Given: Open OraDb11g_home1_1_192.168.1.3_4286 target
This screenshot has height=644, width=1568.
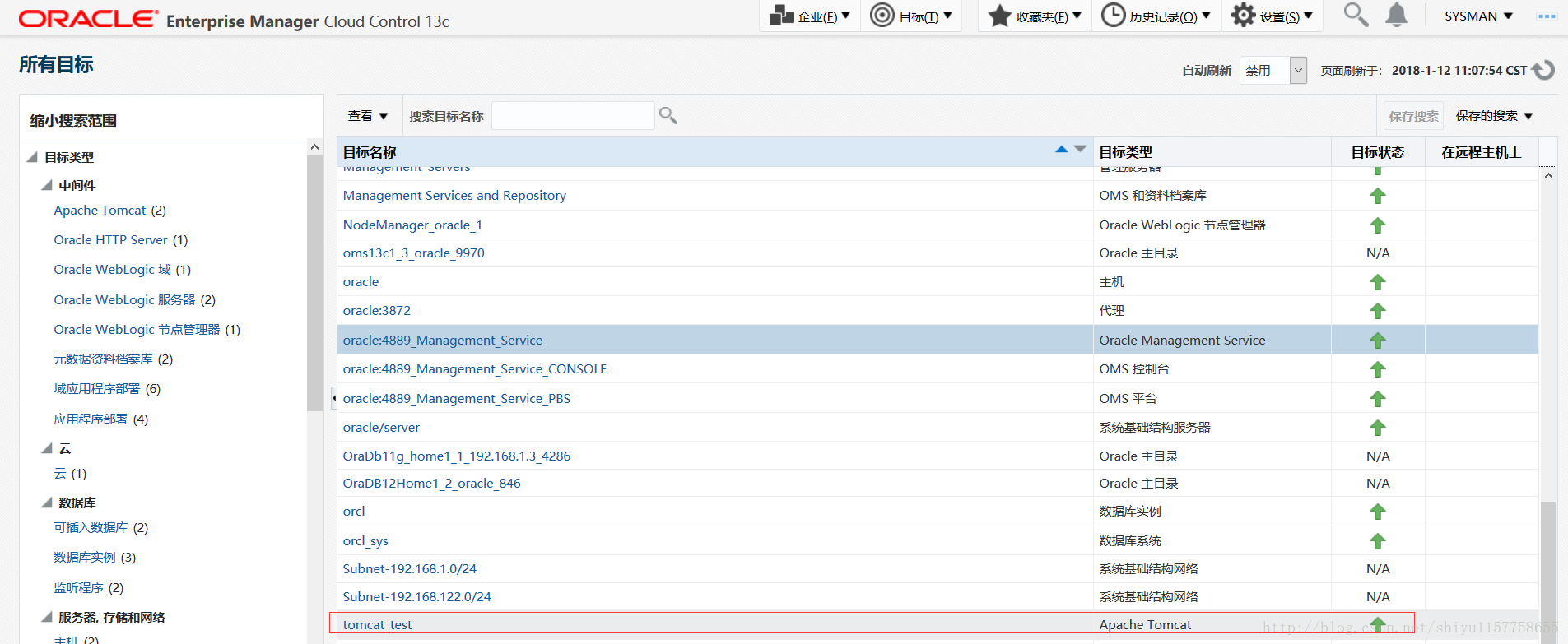Looking at the screenshot, I should pos(457,456).
